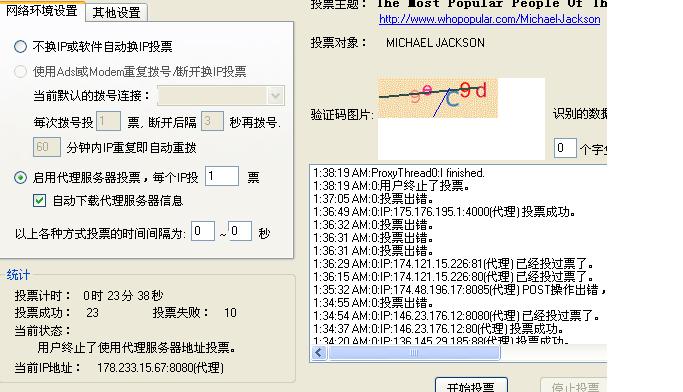Click the 个字 character count input field

pyautogui.click(x=565, y=148)
